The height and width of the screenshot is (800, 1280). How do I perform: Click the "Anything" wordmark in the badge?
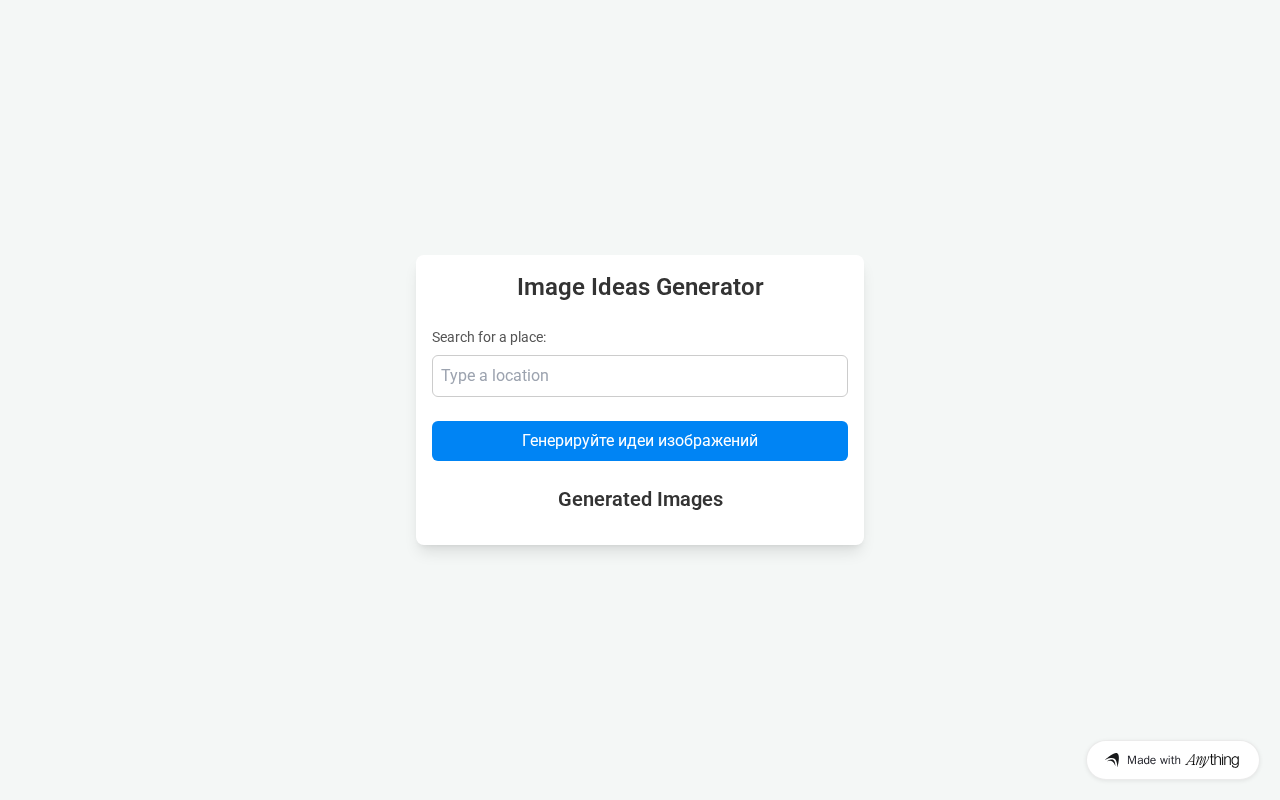(1212, 760)
